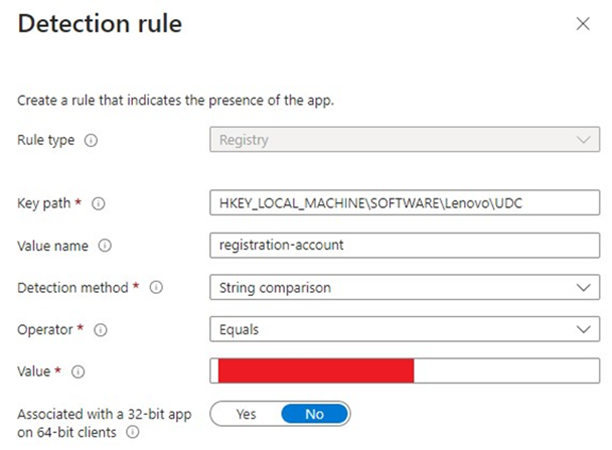Click the 32-bit app on 64-bit clients info icon
612x450 pixels.
(x=132, y=433)
